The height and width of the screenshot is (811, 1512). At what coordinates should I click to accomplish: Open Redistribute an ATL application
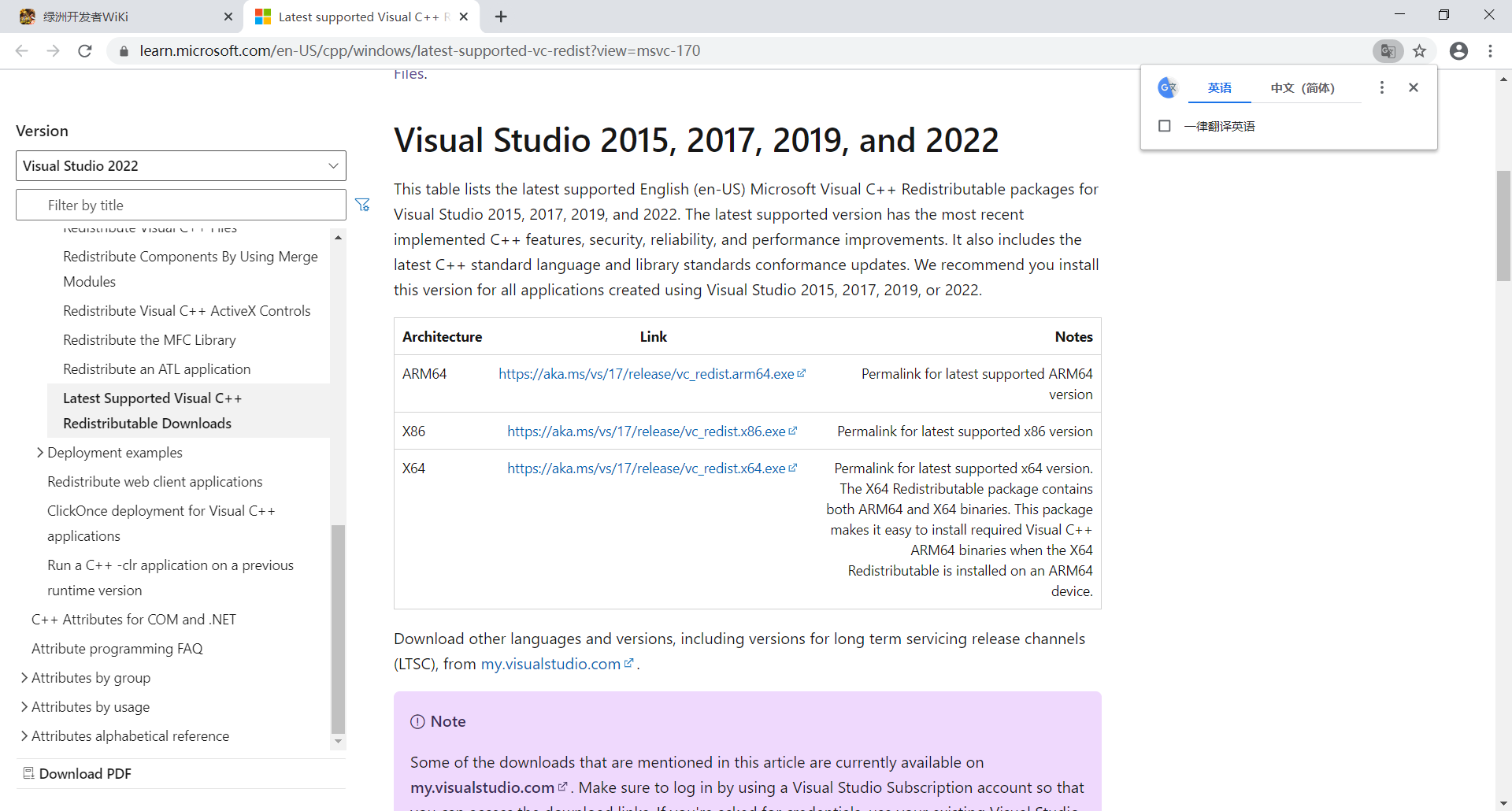point(157,369)
